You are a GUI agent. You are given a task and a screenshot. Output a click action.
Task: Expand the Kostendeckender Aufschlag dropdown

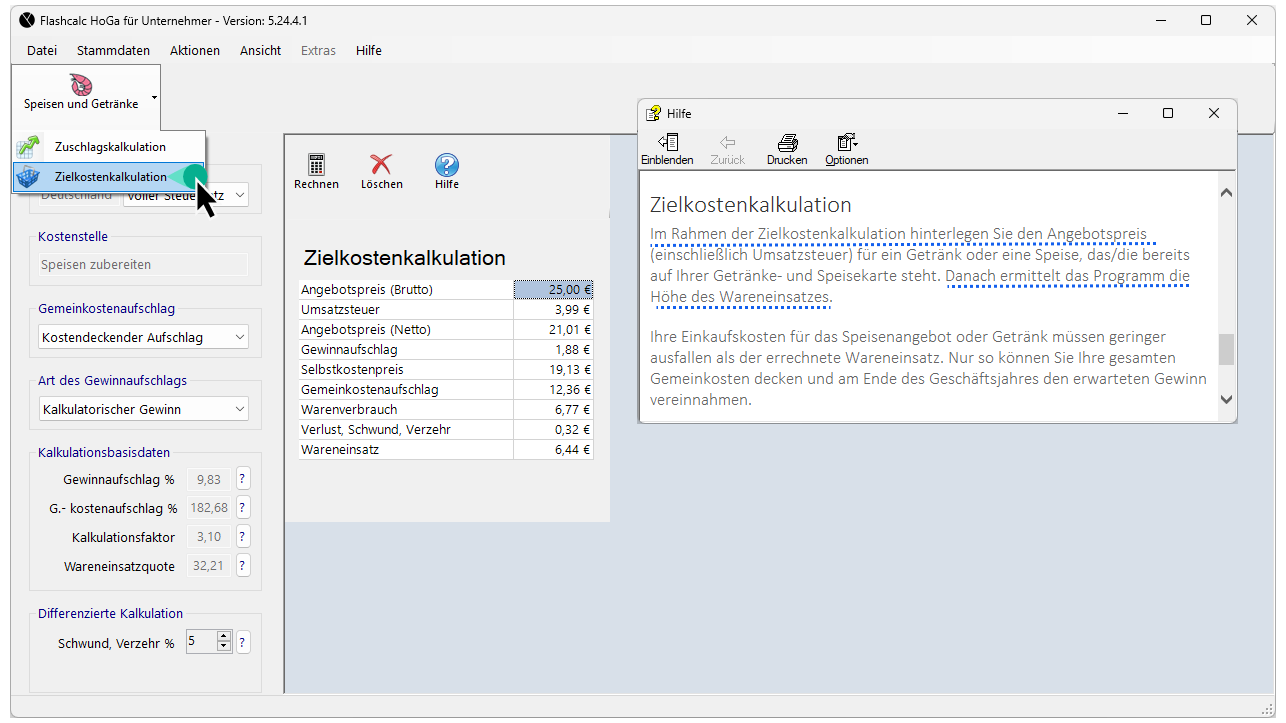(240, 338)
